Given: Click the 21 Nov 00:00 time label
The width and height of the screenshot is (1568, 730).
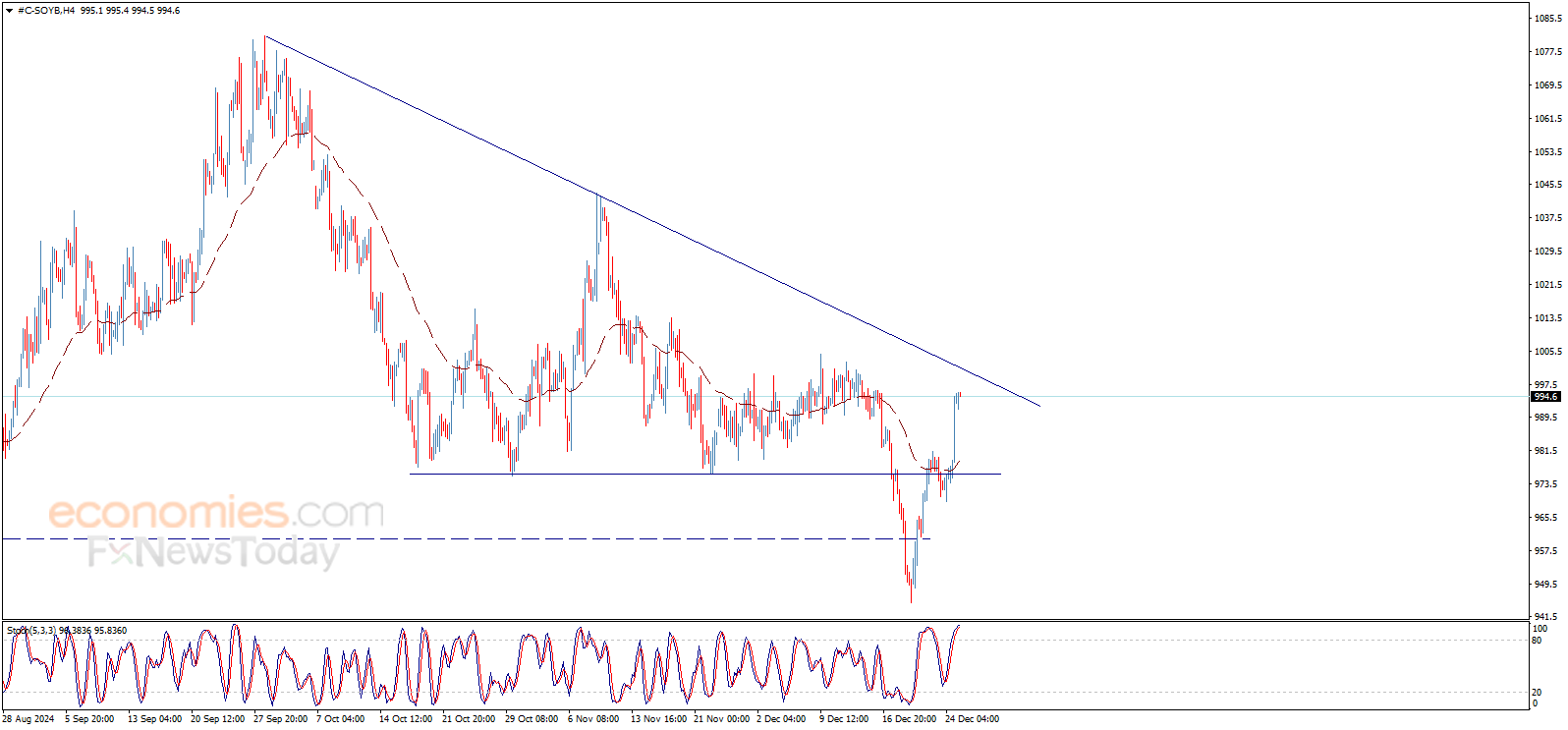Looking at the screenshot, I should pos(721,719).
